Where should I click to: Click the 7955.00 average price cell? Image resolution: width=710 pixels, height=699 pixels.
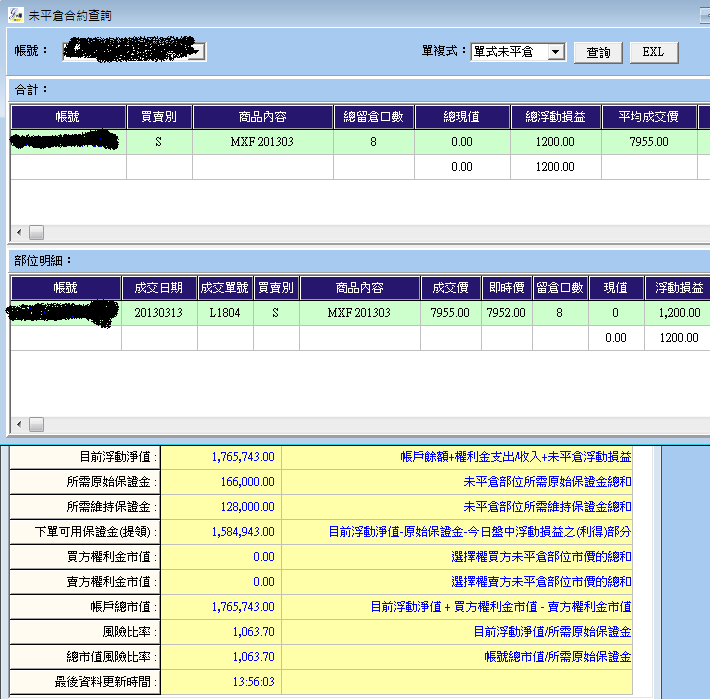click(x=649, y=142)
